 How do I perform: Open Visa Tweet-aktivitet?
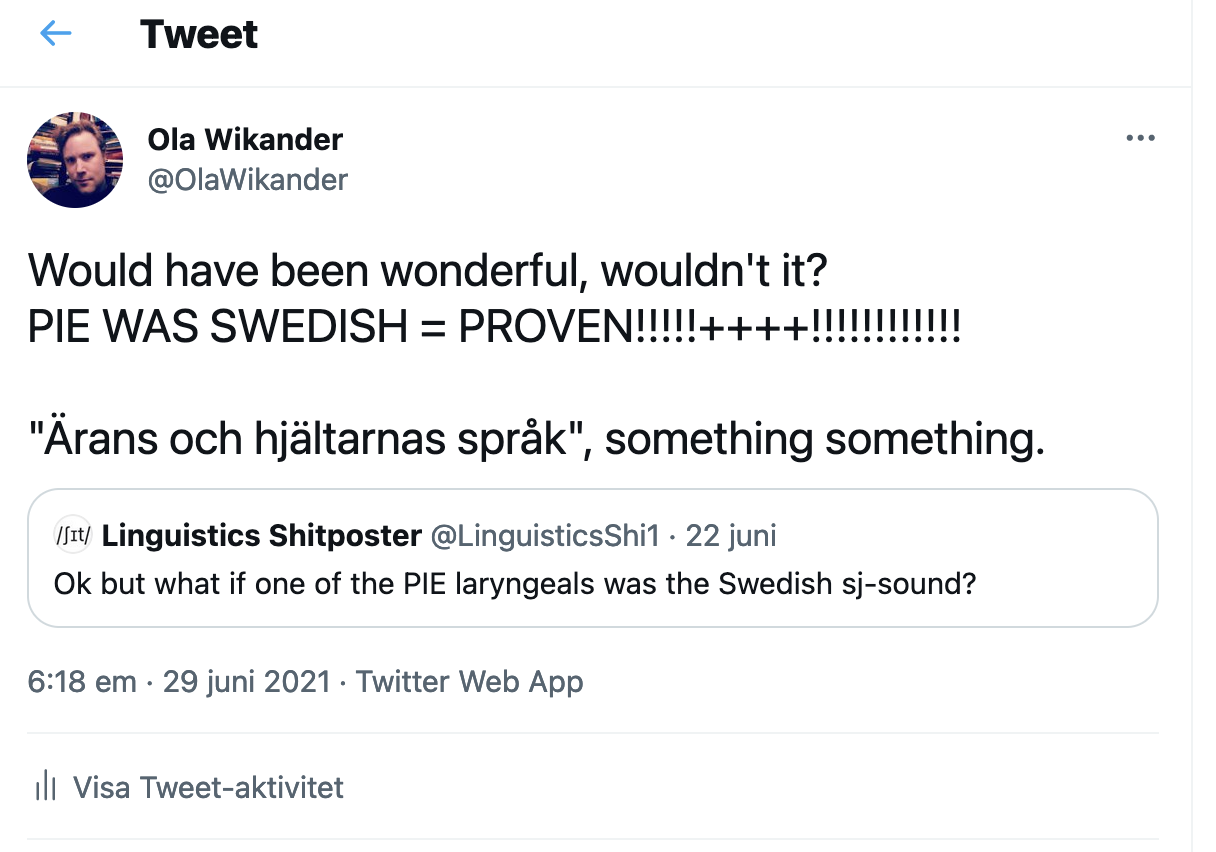[208, 787]
